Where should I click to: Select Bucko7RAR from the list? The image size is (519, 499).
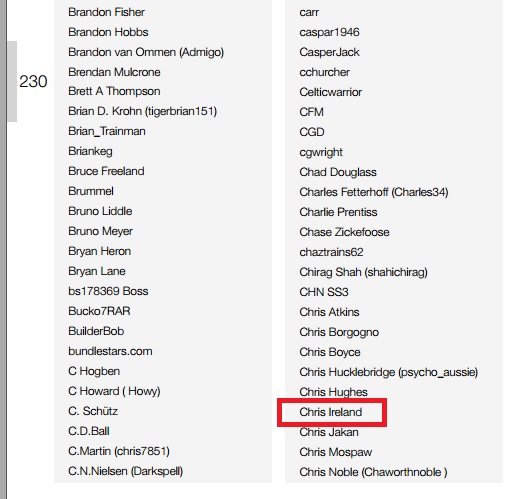99,311
